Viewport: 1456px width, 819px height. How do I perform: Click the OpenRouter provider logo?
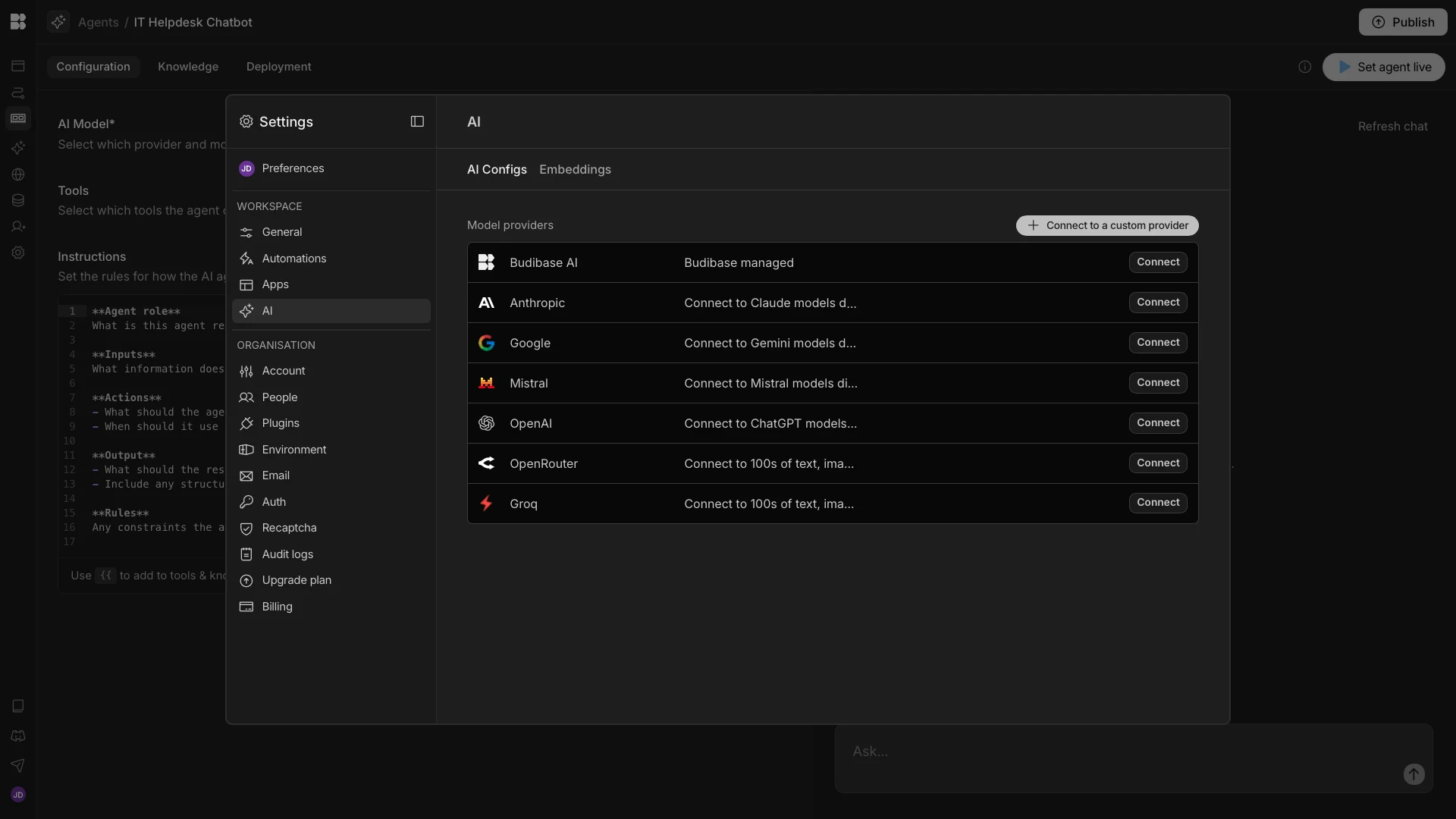(487, 463)
